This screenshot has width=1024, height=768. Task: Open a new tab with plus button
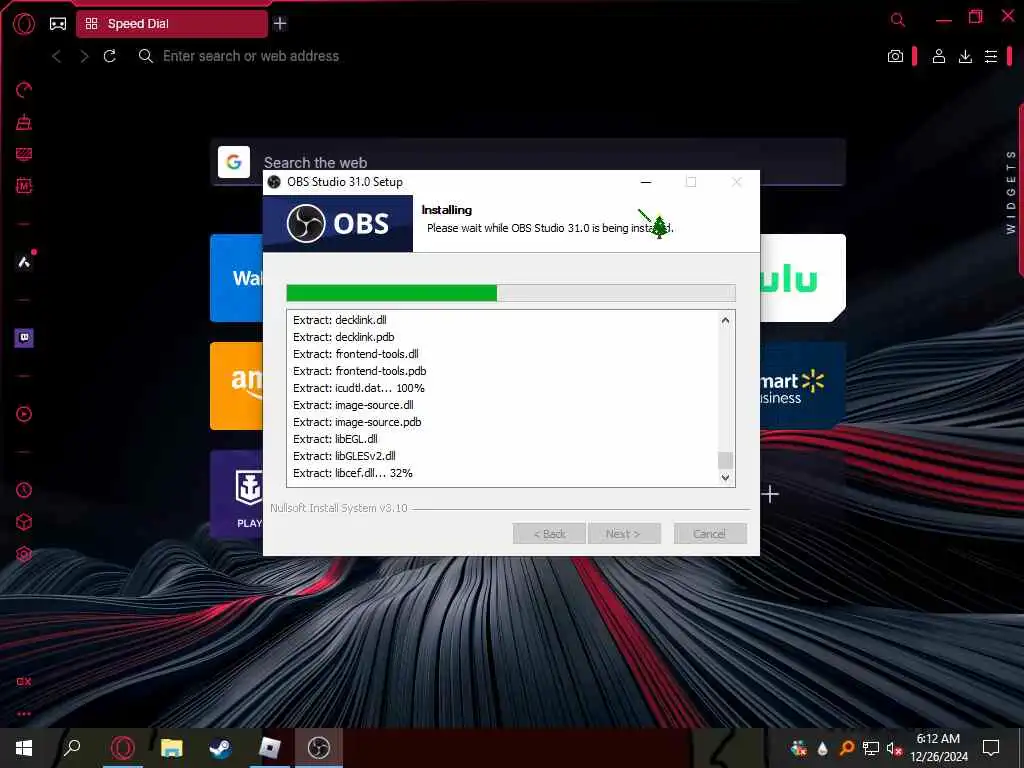280,24
